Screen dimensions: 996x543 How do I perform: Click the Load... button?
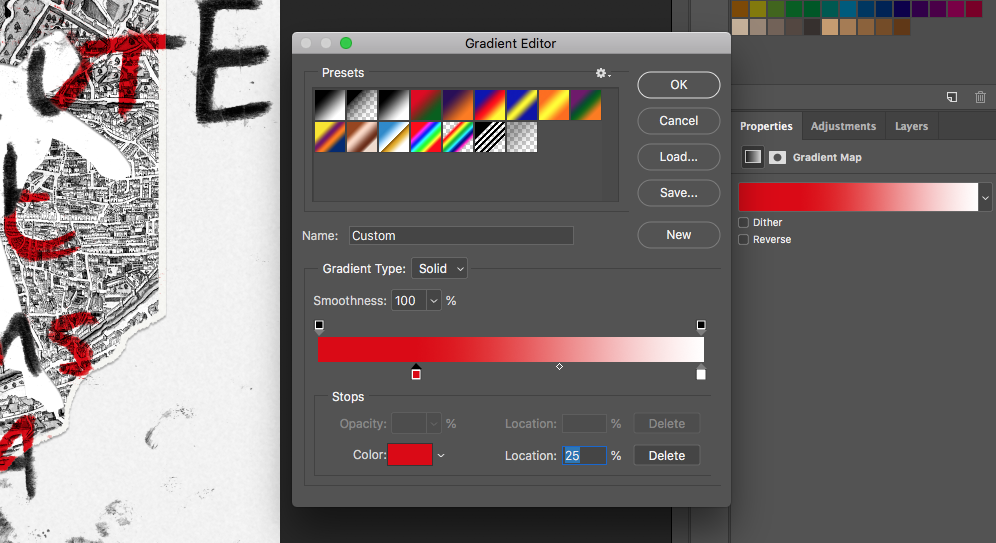[678, 157]
